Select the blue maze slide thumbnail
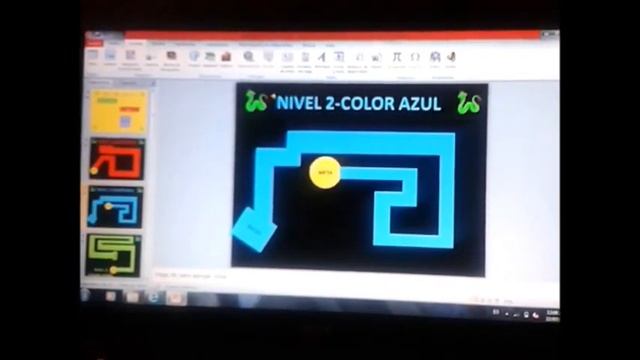 116,207
